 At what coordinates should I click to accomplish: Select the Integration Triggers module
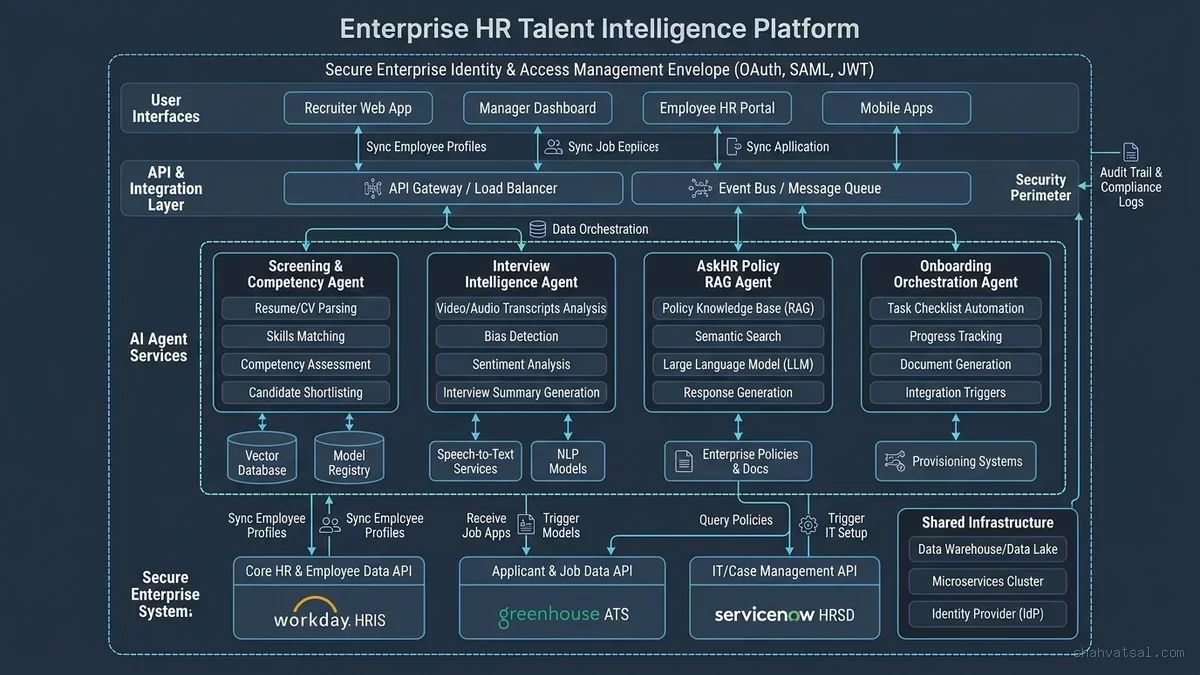point(955,392)
